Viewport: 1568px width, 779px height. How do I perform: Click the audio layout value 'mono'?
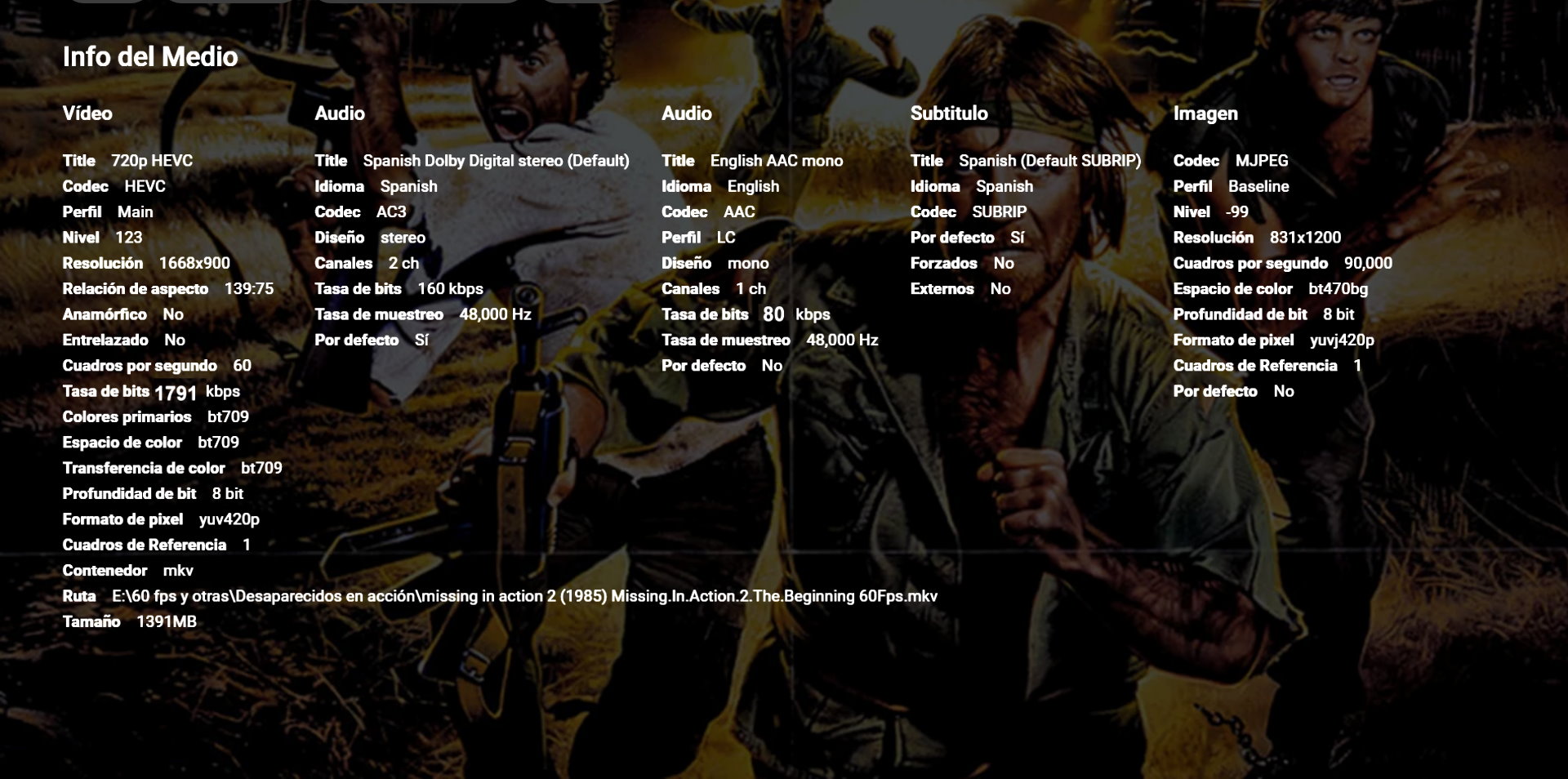[748, 263]
